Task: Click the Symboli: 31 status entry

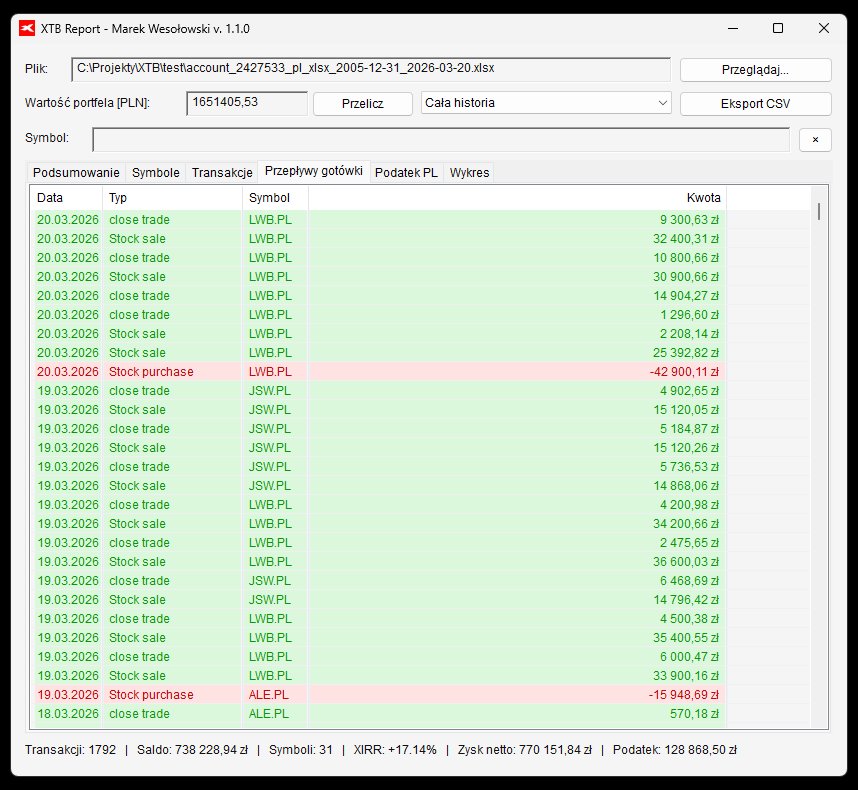Action: [300, 750]
